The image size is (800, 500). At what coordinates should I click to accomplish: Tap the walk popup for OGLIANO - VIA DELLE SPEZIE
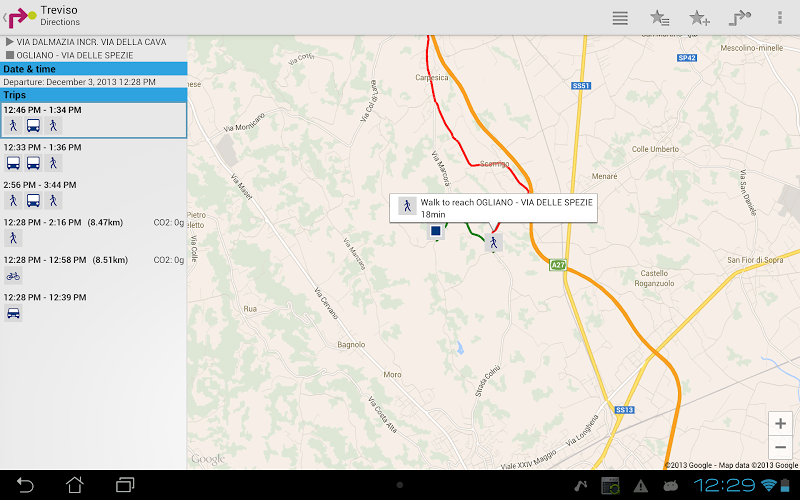[493, 208]
